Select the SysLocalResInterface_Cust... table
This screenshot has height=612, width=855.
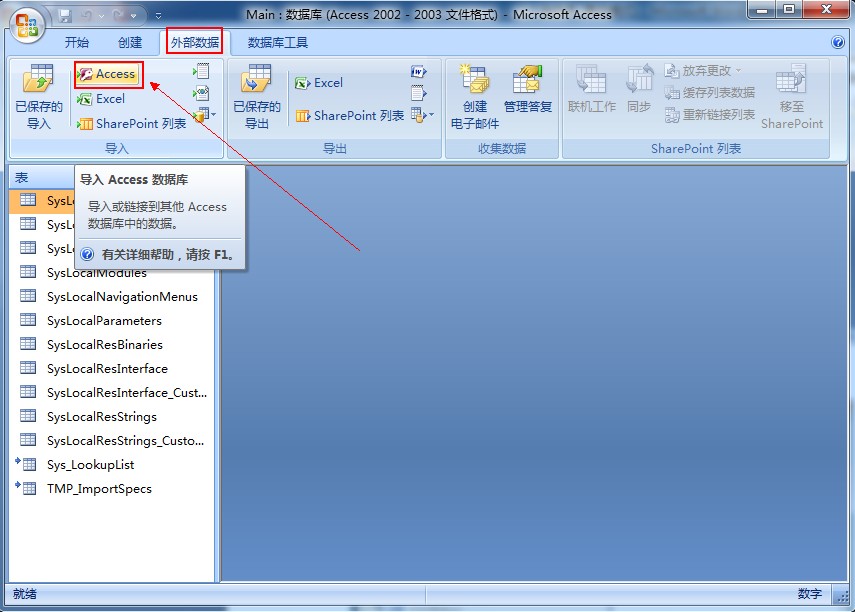click(x=112, y=393)
